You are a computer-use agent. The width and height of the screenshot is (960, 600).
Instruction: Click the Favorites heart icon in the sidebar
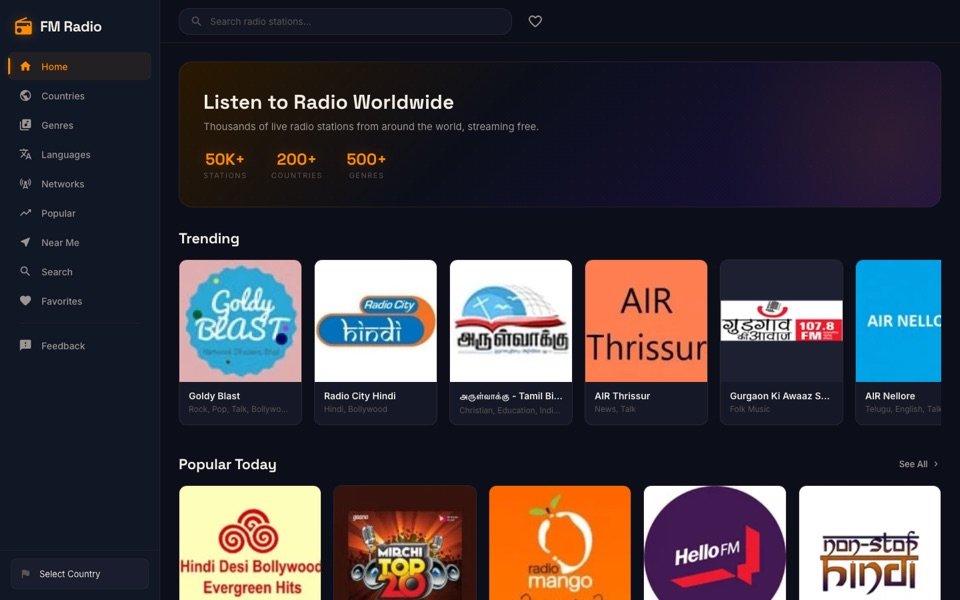25,301
